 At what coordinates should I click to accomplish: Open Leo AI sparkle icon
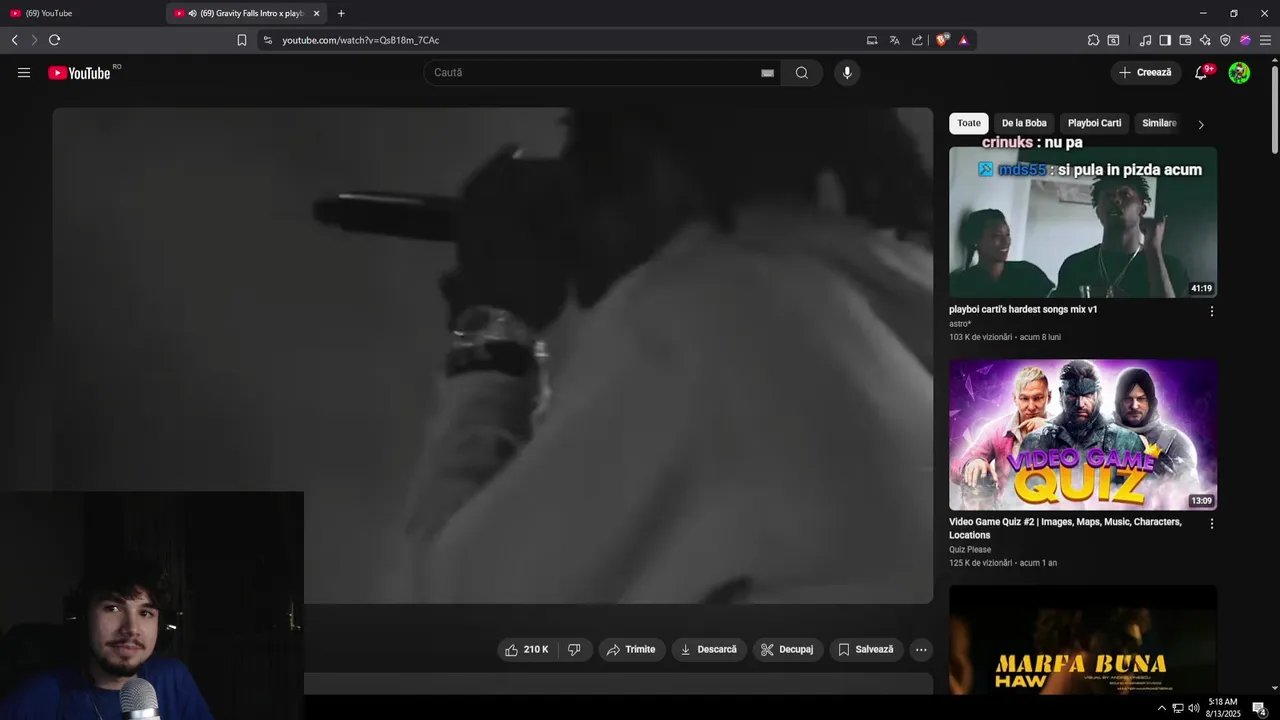point(1205,40)
